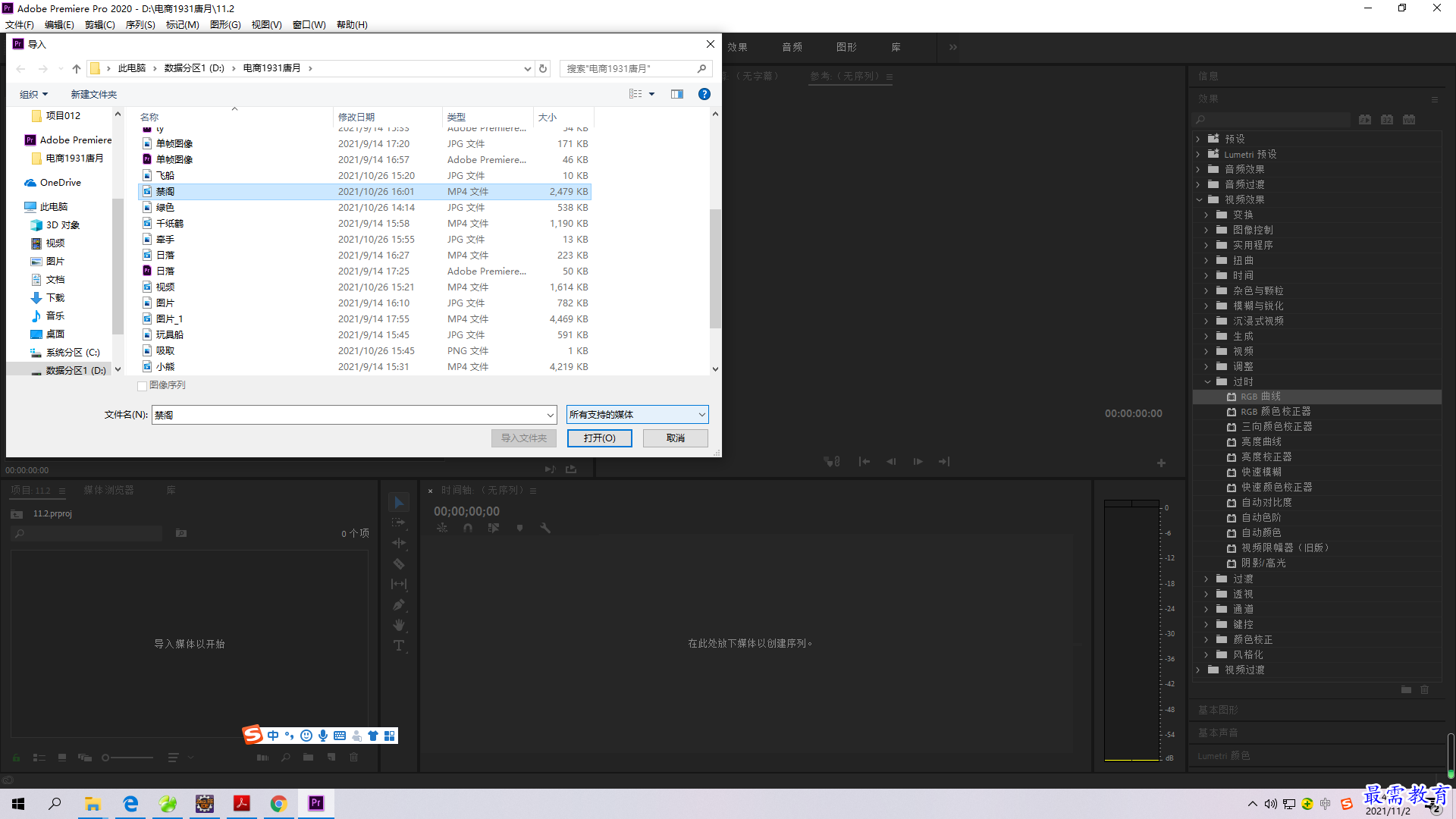
Task: Click the import dialog file list scrollbar
Action: click(x=715, y=268)
